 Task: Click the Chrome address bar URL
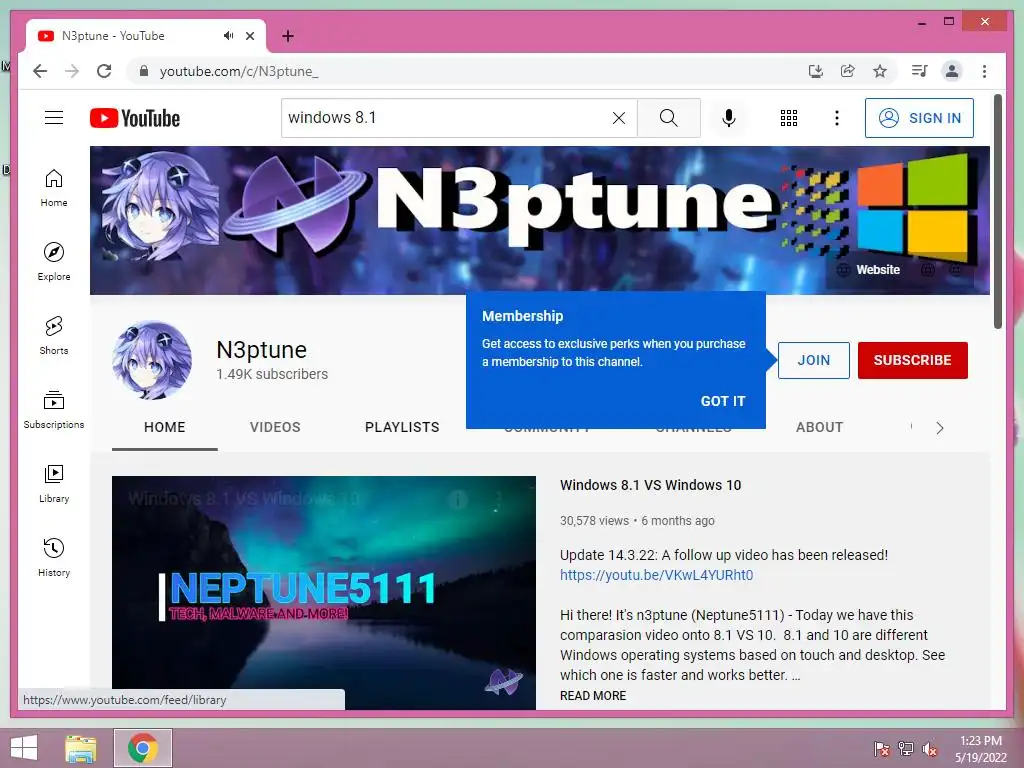239,71
